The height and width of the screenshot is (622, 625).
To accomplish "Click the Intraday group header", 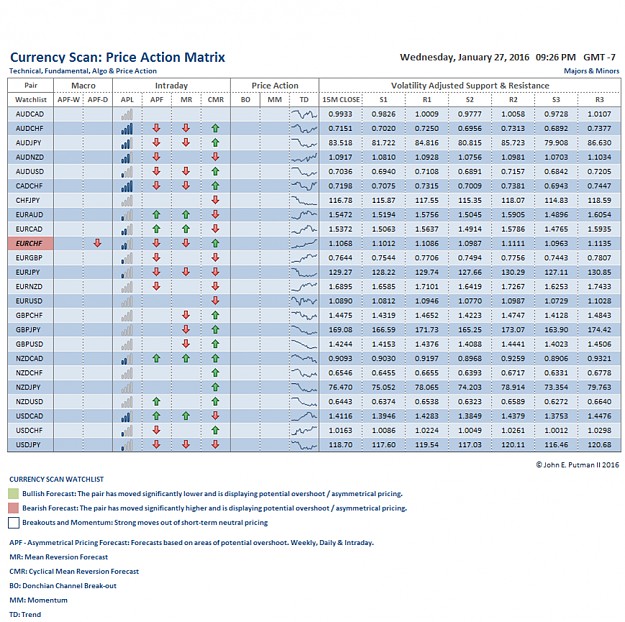I will coord(171,85).
